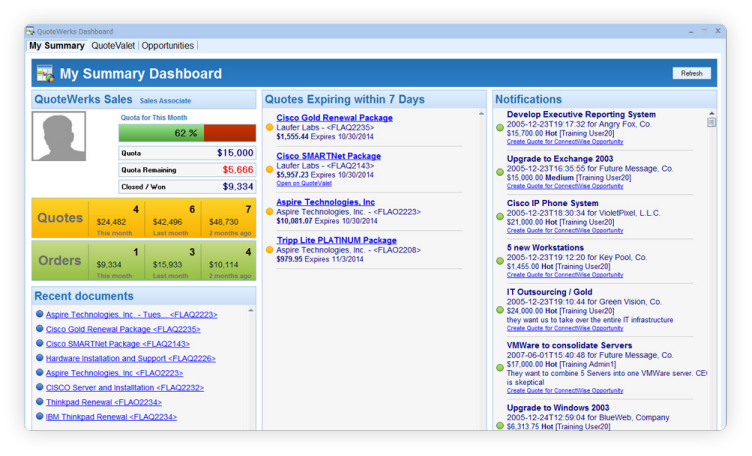Click the Upgrade to Windows 2003 notification title
This screenshot has width=752, height=456.
[x=558, y=408]
